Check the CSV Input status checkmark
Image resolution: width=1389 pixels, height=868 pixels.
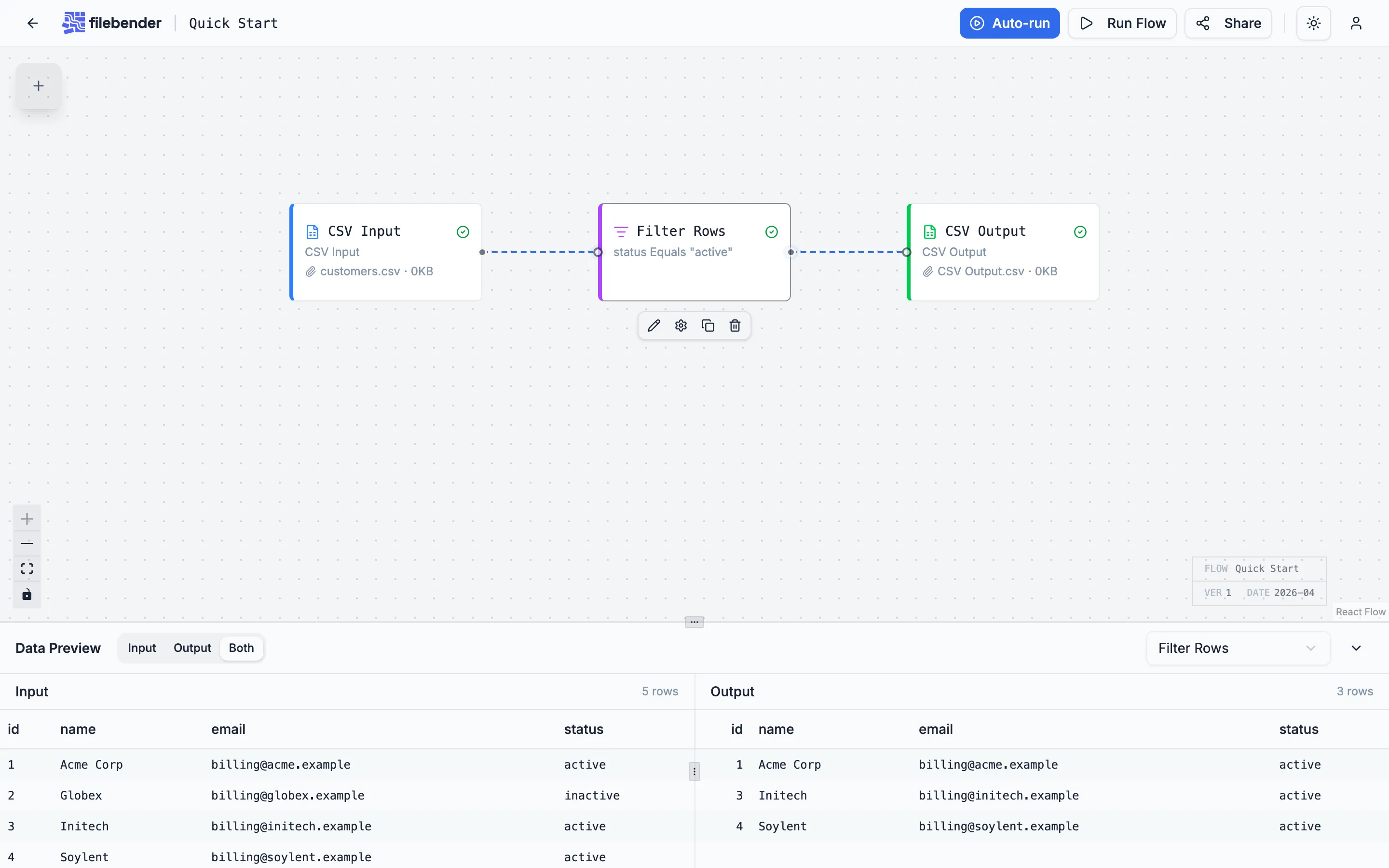click(x=463, y=231)
